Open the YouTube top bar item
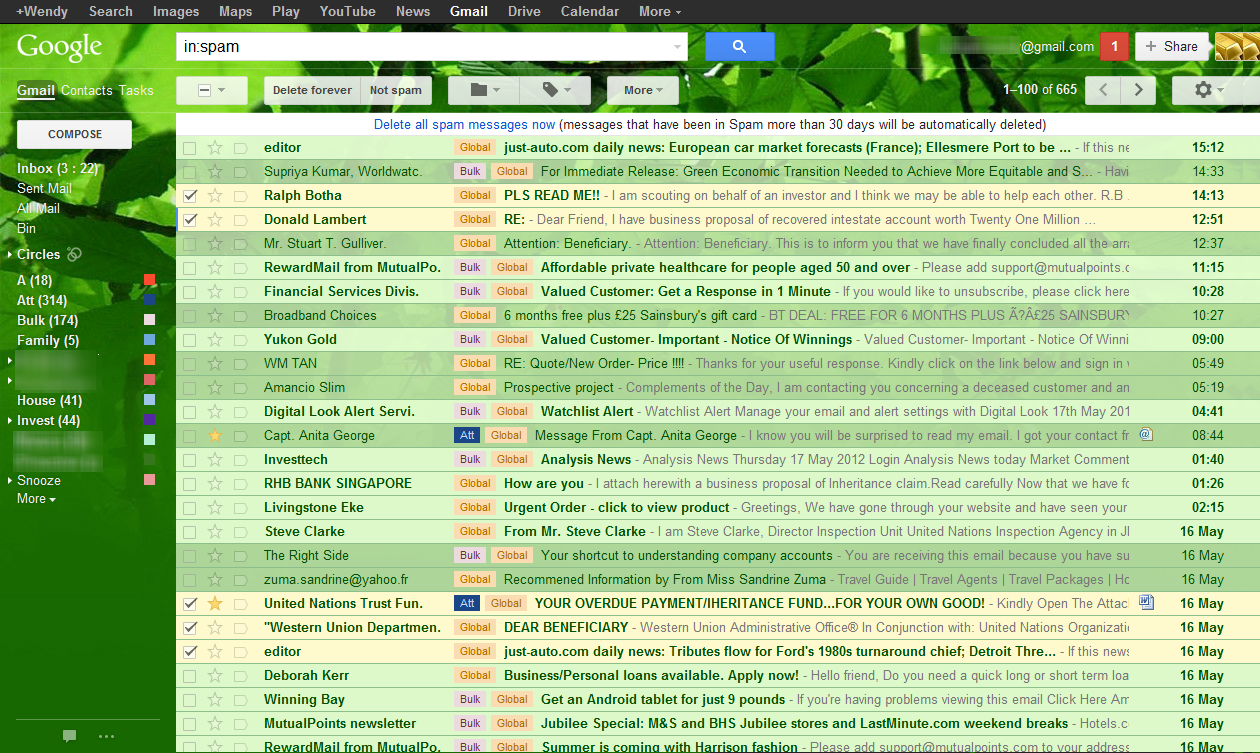Screen dimensions: 1260x753 point(348,11)
